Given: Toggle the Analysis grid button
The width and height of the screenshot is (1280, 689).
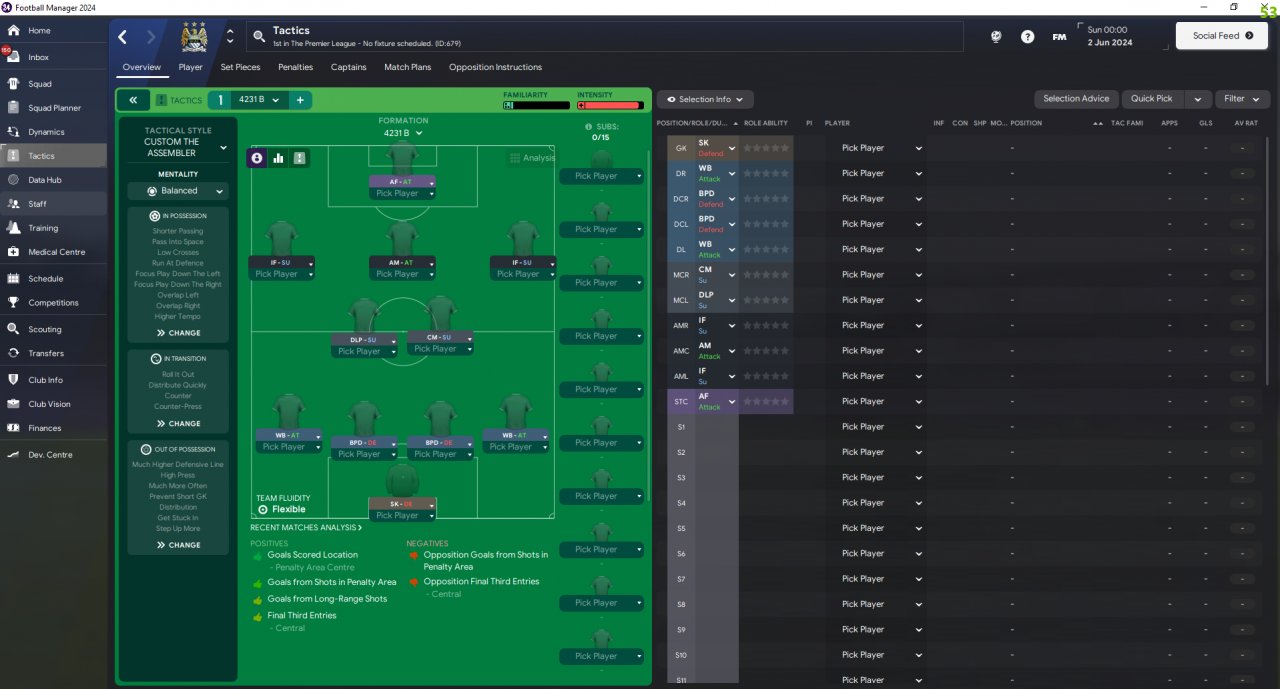Looking at the screenshot, I should tap(532, 158).
